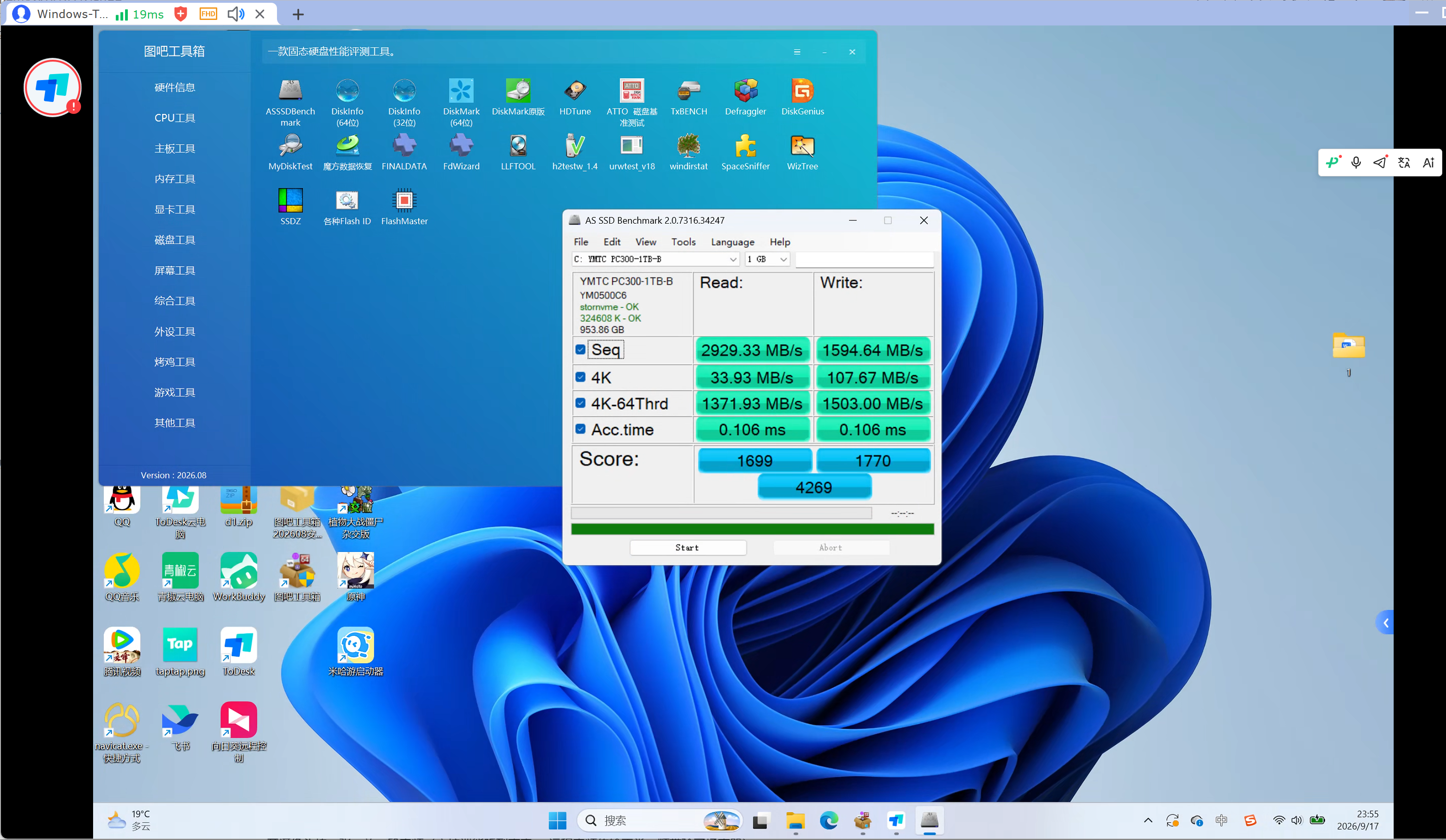1446x840 pixels.
Task: Uncheck the Seq test checkbox
Action: pos(580,350)
